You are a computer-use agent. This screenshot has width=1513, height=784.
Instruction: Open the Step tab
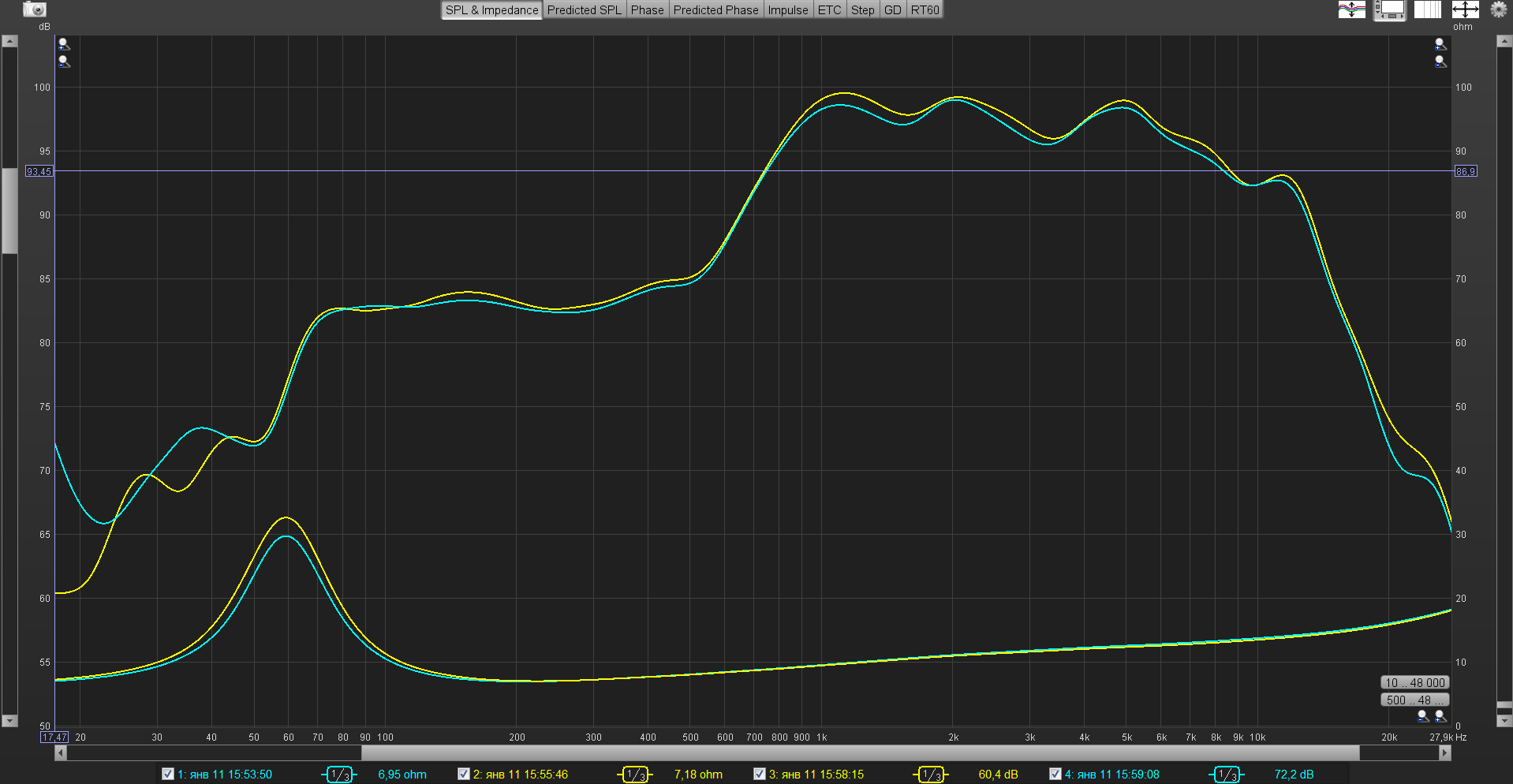[863, 10]
